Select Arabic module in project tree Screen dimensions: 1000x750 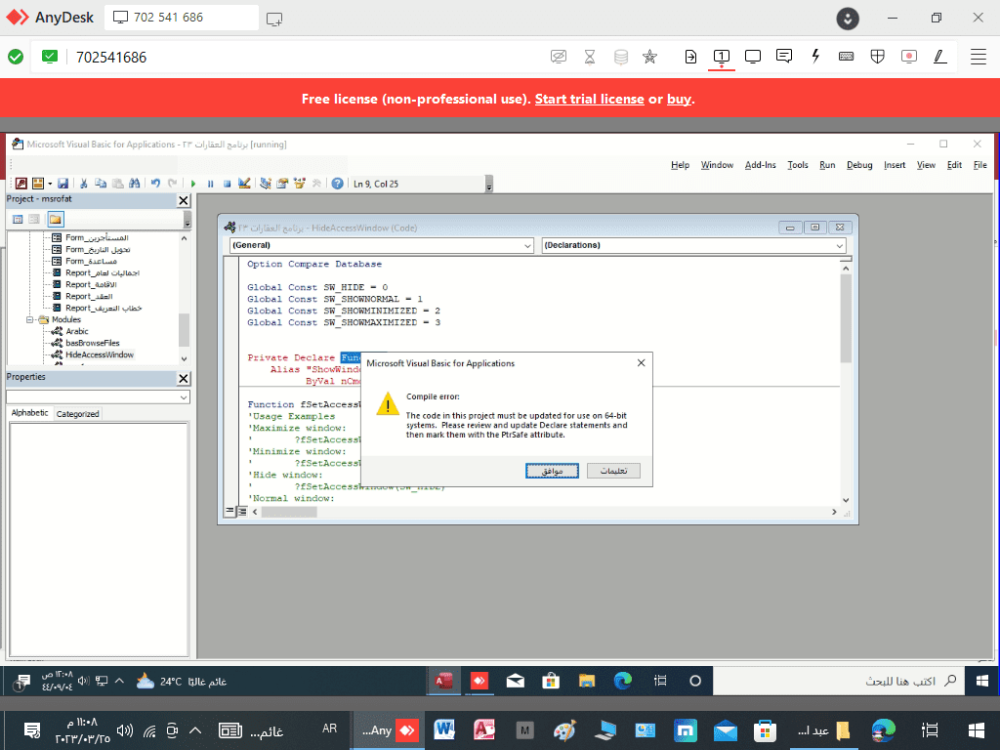point(77,332)
